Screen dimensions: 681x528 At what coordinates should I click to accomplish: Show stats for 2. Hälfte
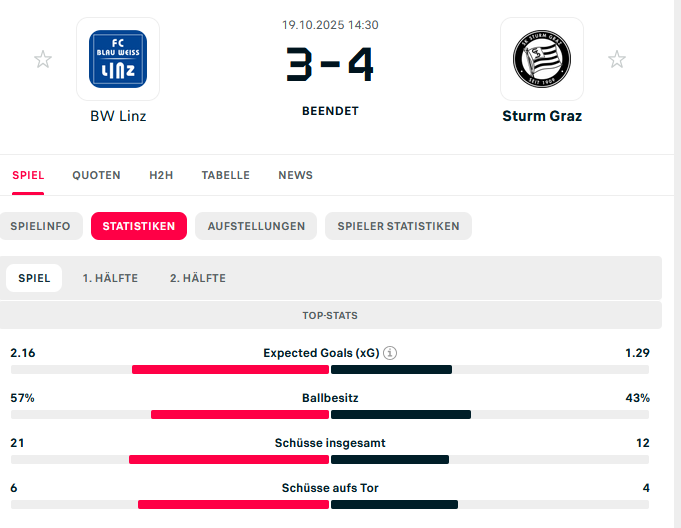(197, 278)
